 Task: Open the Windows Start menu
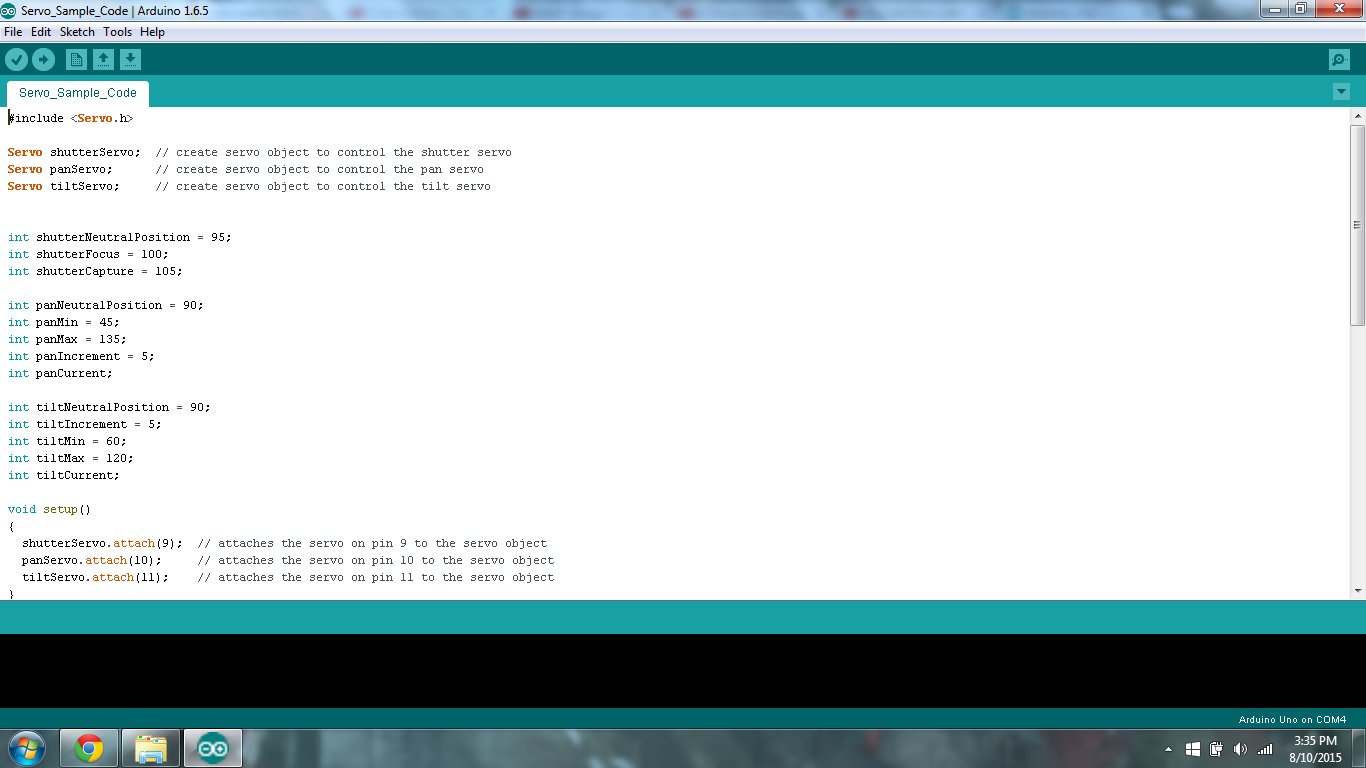click(x=26, y=748)
